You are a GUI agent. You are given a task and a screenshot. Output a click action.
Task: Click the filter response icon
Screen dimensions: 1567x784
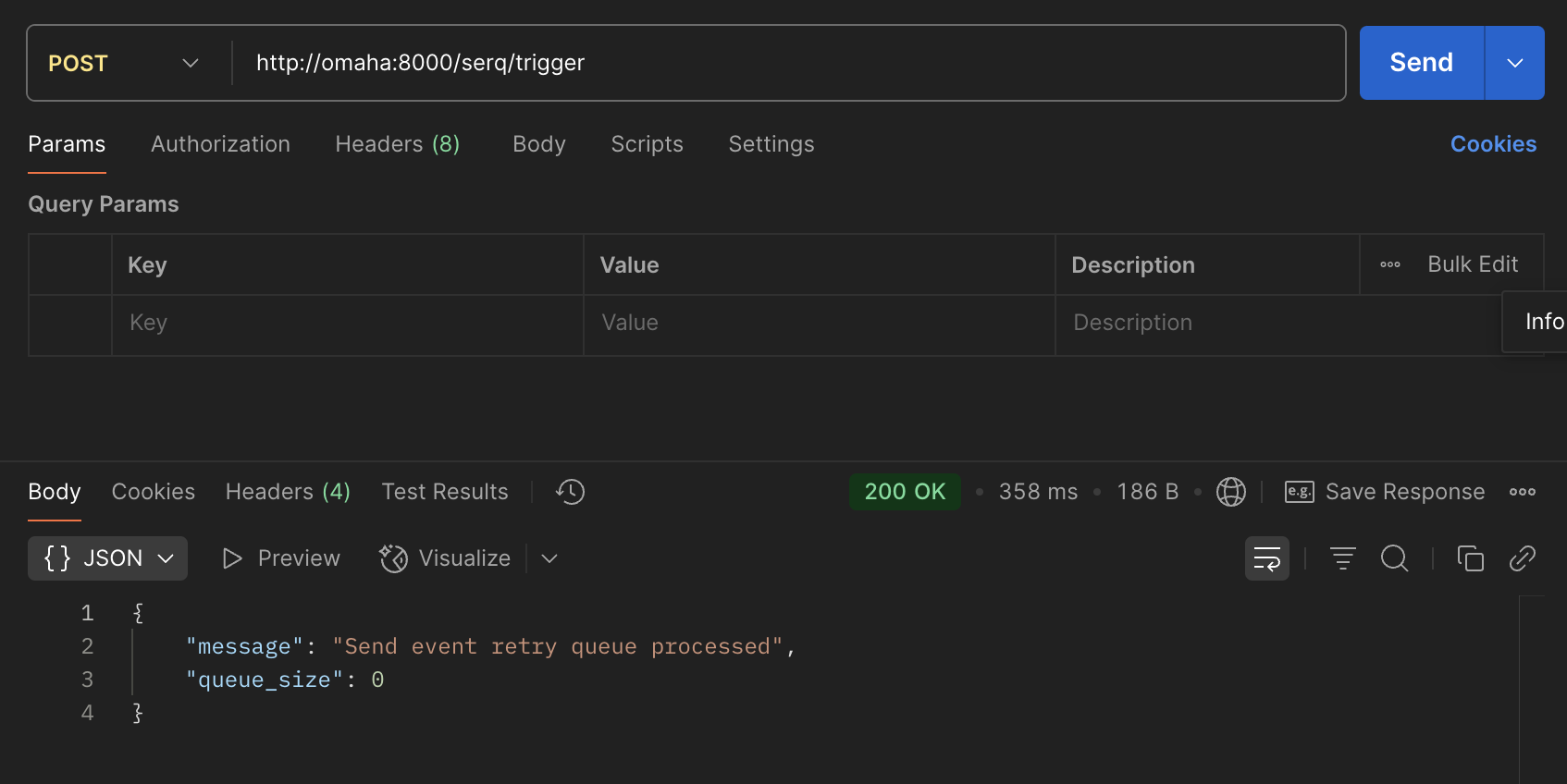click(x=1342, y=558)
